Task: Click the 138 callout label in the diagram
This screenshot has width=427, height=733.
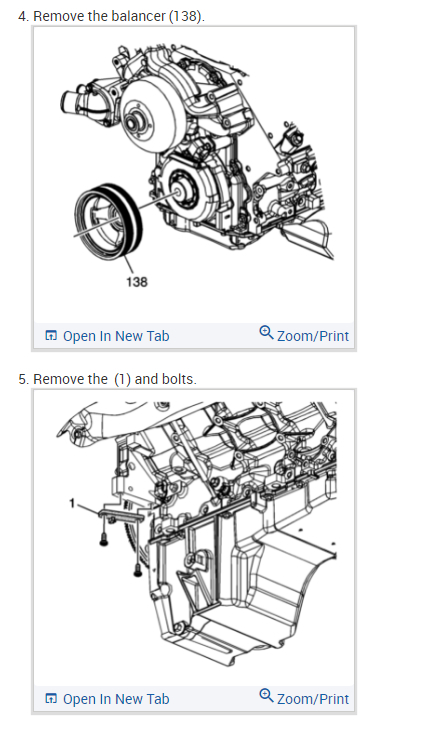Action: pos(137,282)
